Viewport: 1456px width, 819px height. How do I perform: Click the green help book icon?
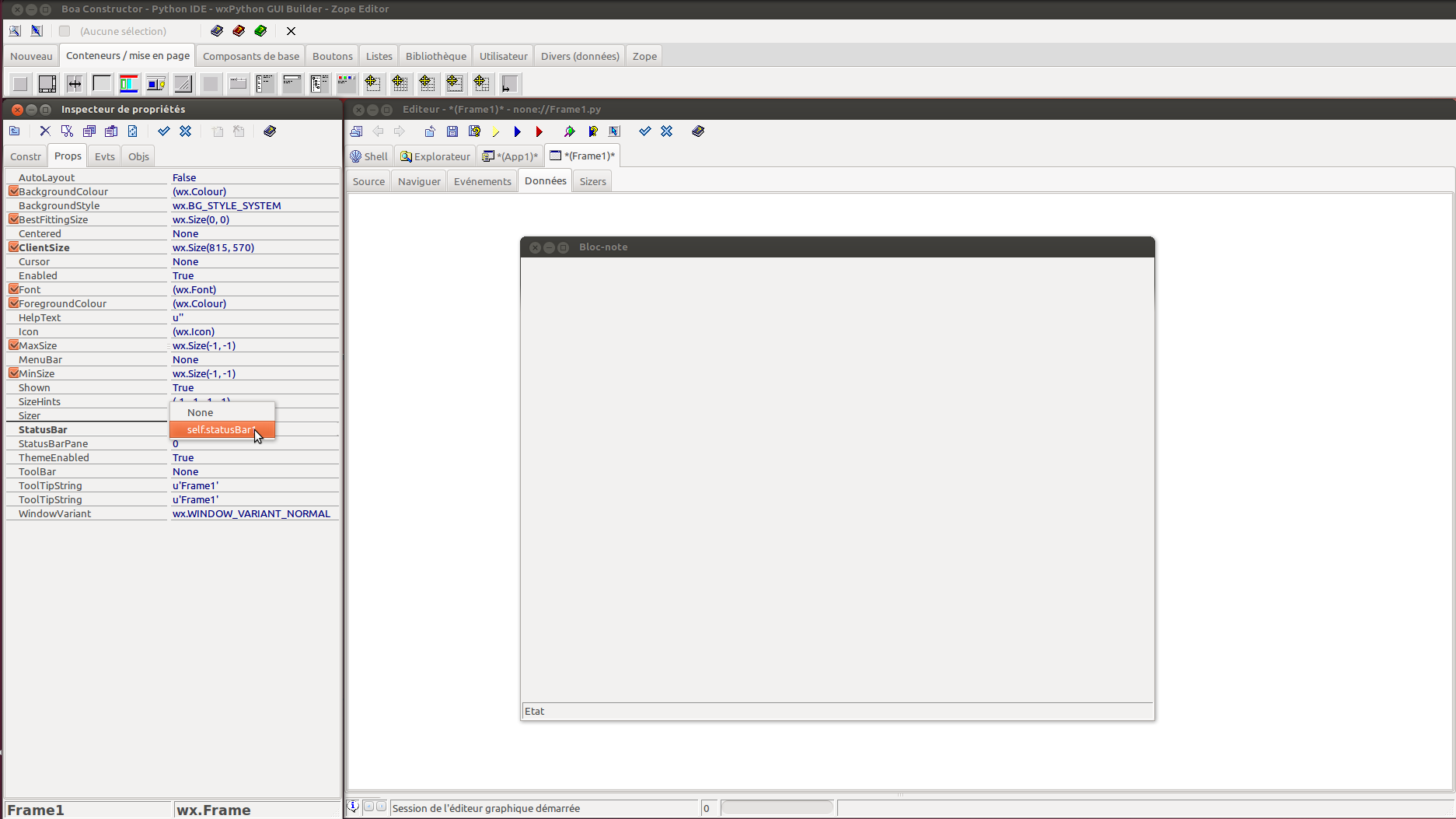(260, 31)
